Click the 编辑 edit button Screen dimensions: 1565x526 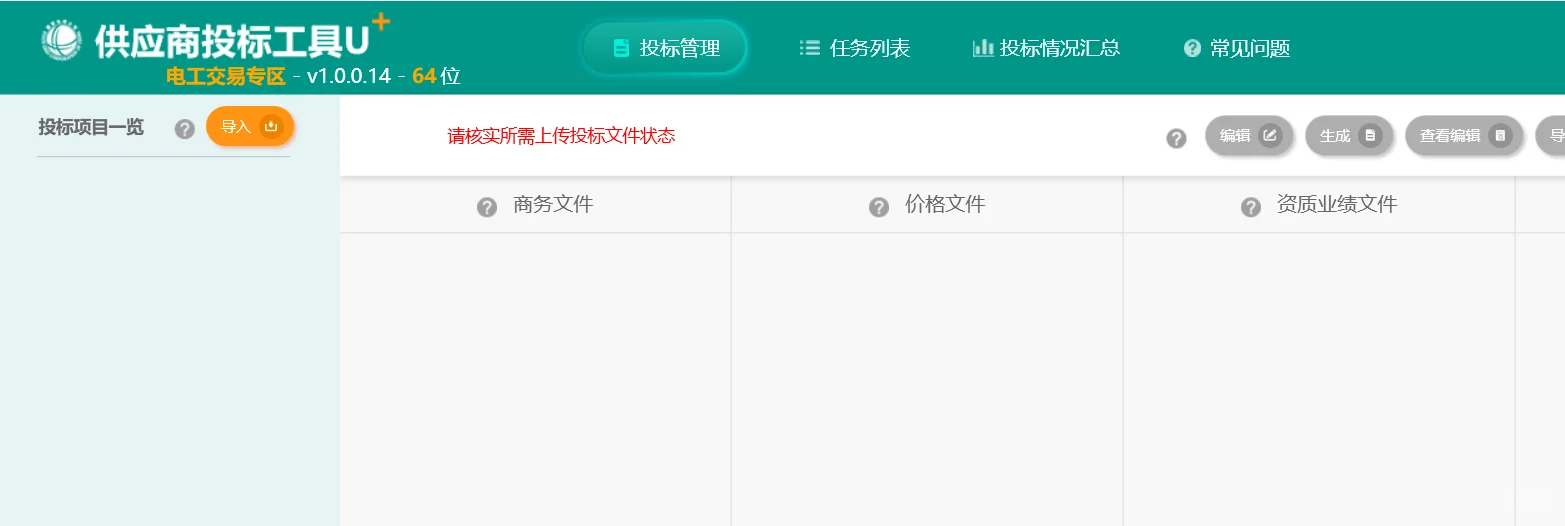[1249, 136]
